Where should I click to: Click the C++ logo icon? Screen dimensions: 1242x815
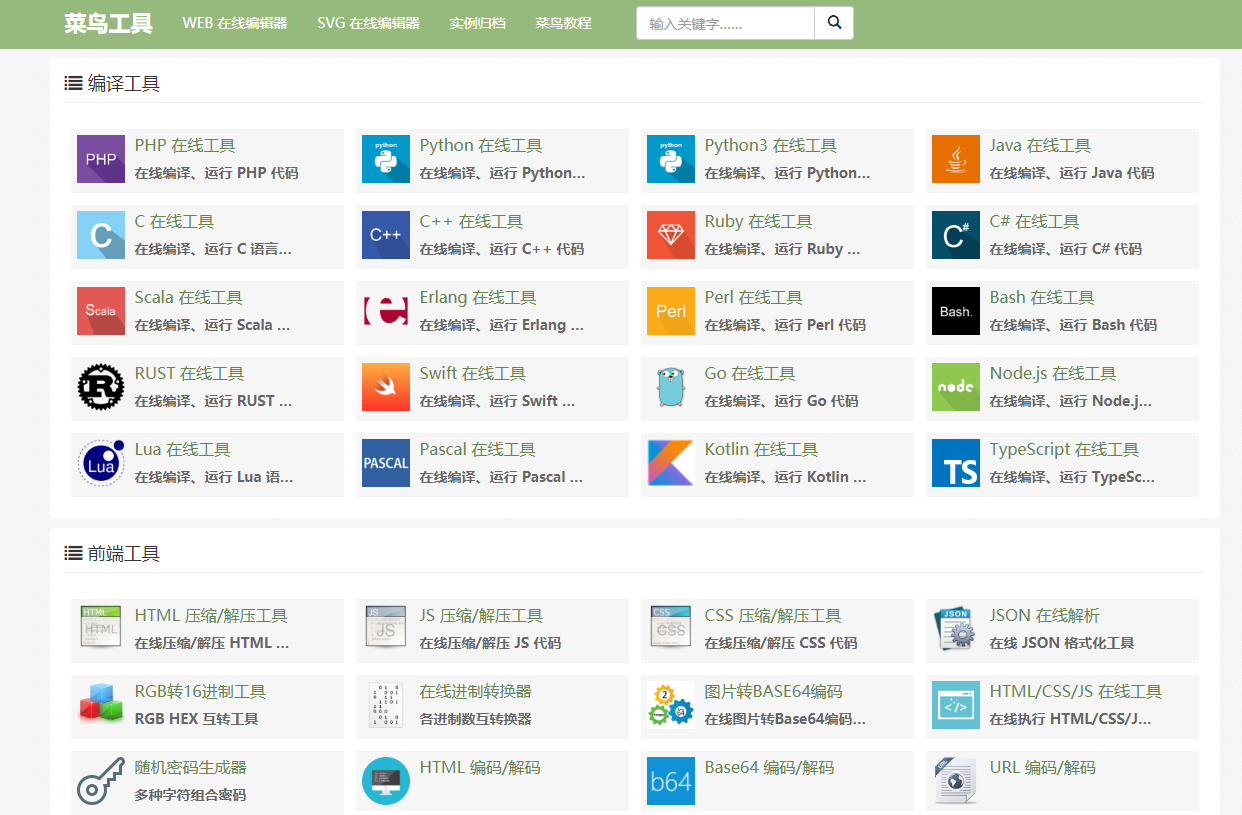click(386, 235)
